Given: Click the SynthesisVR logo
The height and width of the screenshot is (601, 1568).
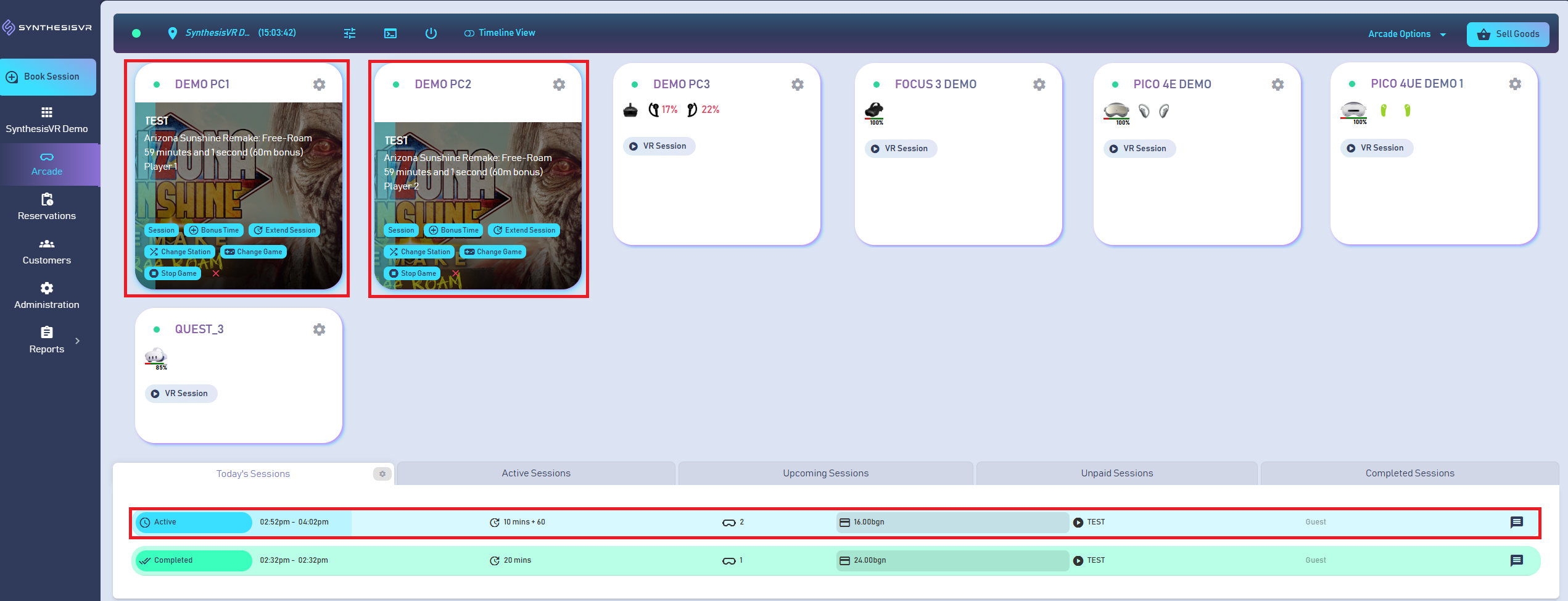Looking at the screenshot, I should coord(47,27).
